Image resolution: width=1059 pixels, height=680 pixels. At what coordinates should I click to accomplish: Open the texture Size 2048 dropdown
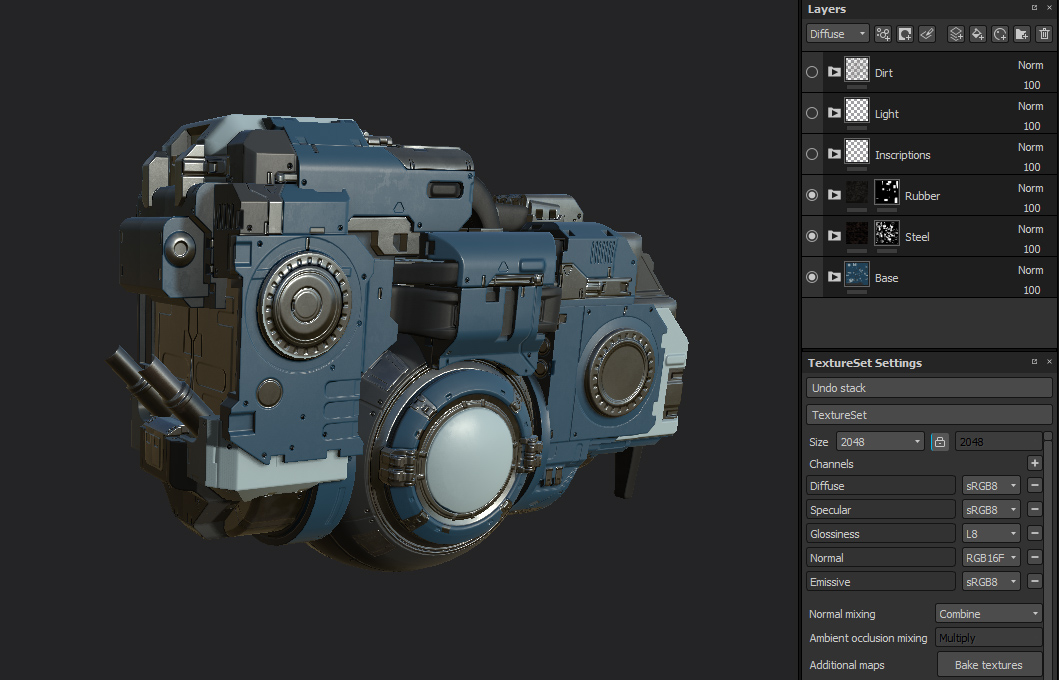(x=880, y=441)
